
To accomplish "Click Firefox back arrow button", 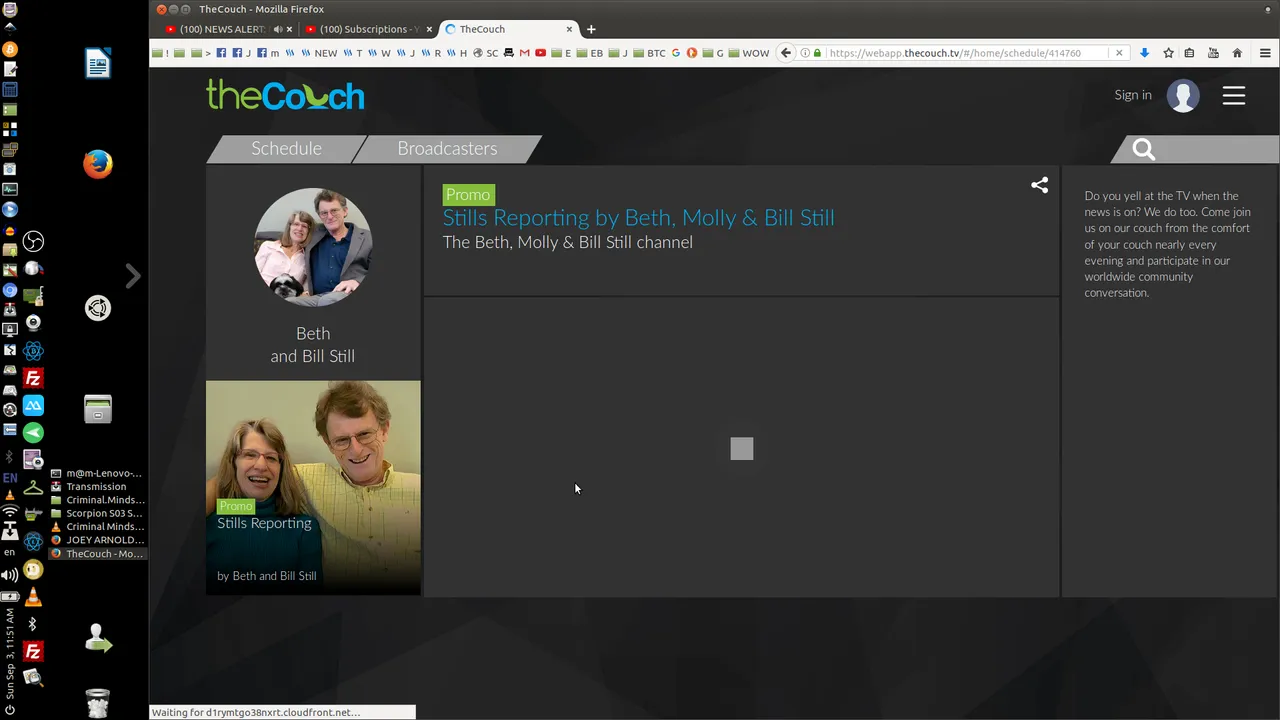I will [786, 53].
